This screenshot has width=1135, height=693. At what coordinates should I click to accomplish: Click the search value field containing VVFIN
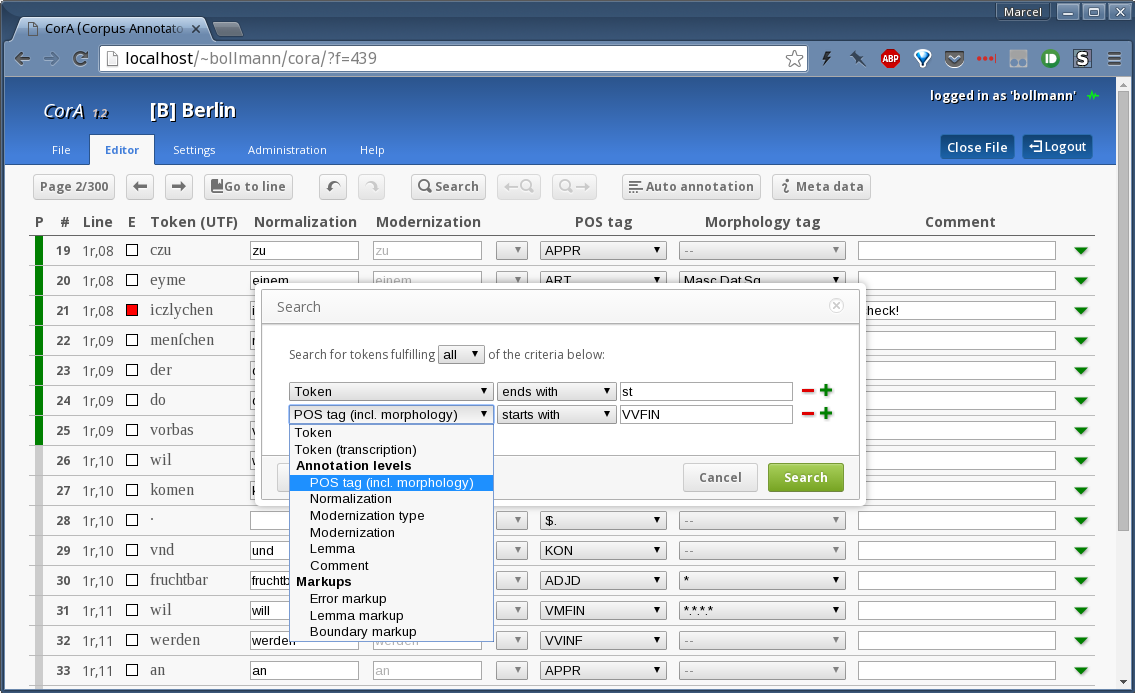click(705, 414)
